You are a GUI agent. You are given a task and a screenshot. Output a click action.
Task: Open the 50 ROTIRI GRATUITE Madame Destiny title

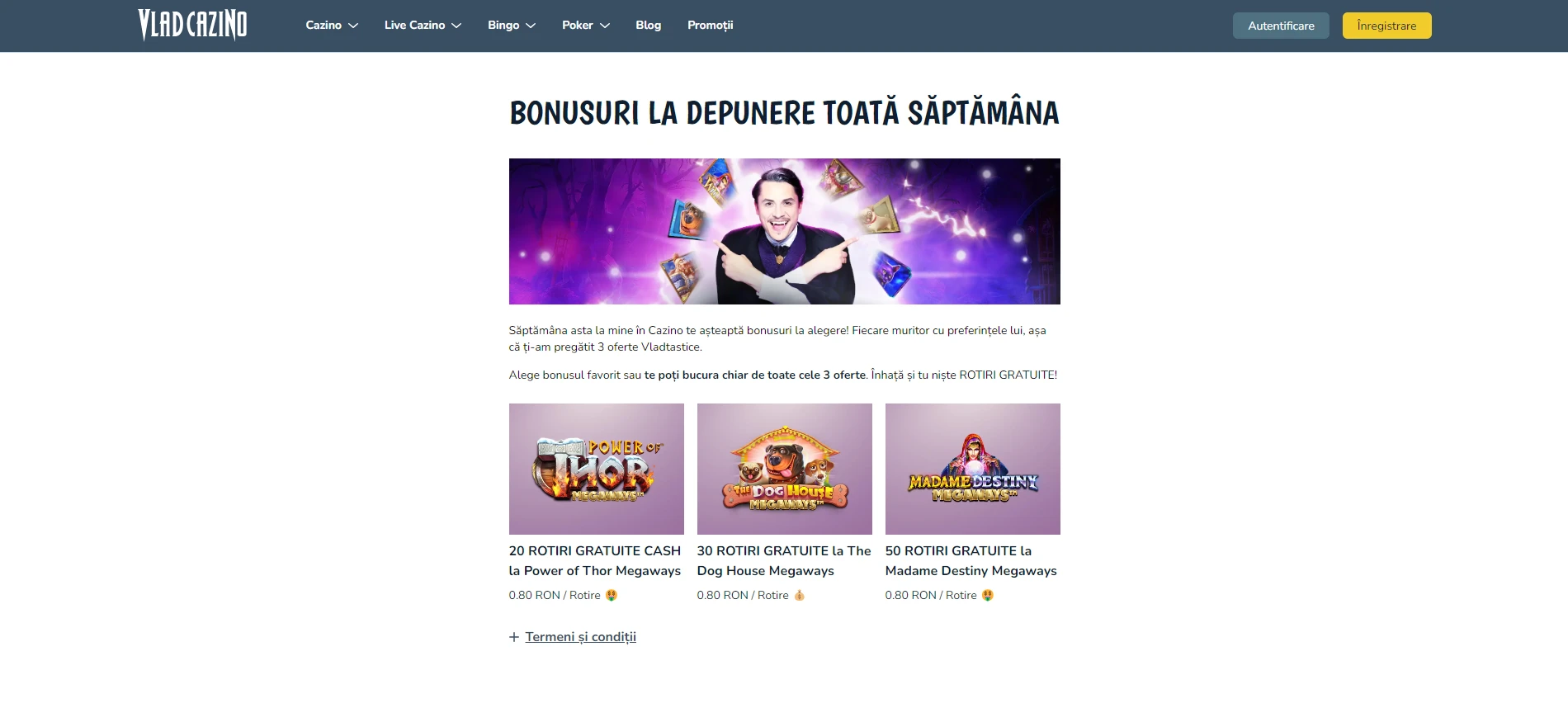971,560
